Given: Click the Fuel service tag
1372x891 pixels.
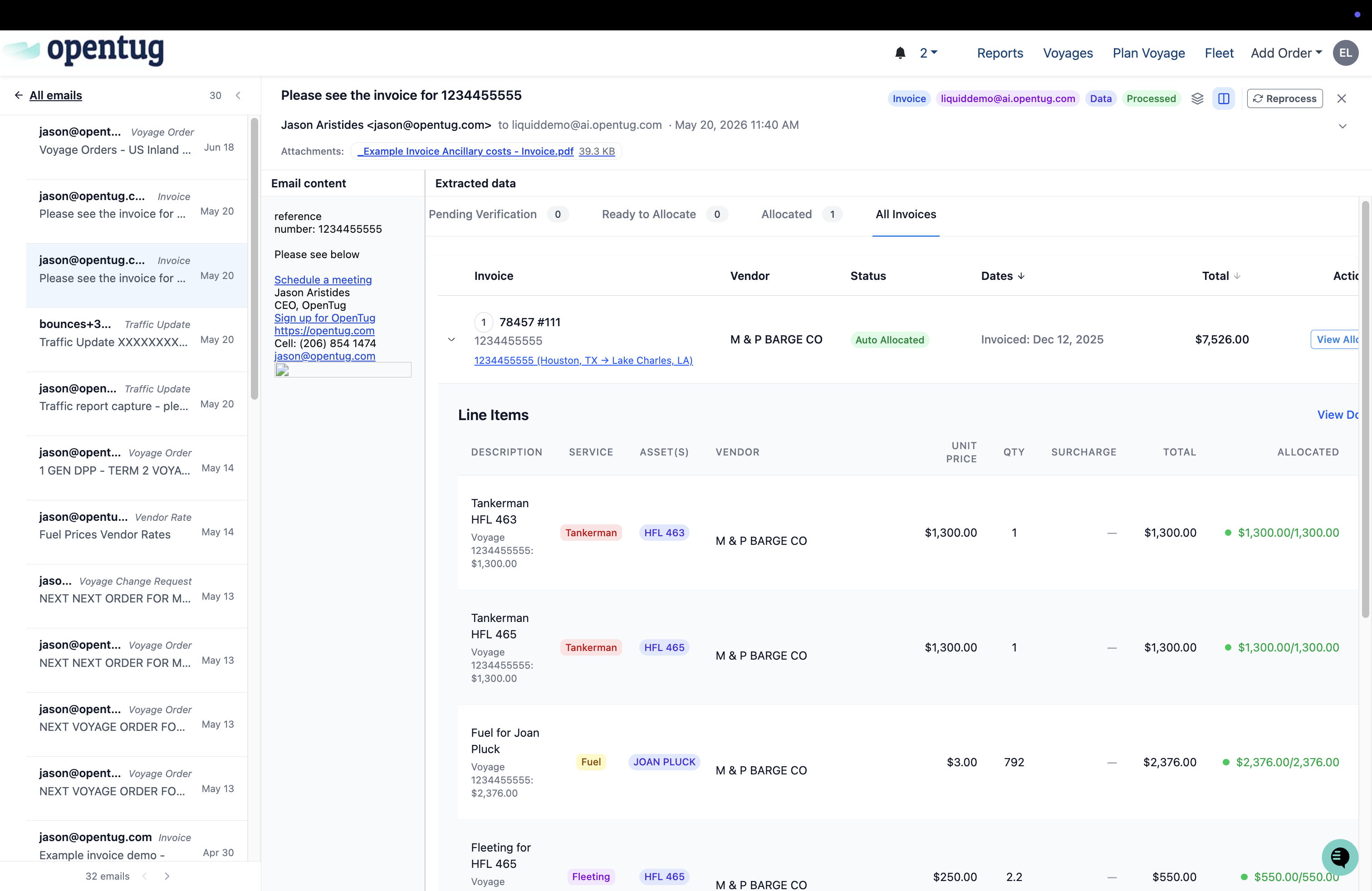Looking at the screenshot, I should coord(591,762).
